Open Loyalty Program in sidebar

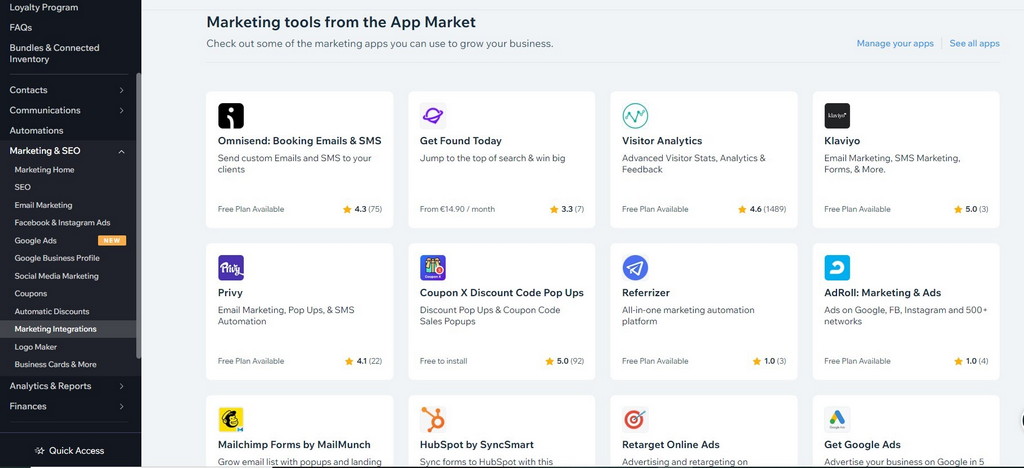click(44, 7)
